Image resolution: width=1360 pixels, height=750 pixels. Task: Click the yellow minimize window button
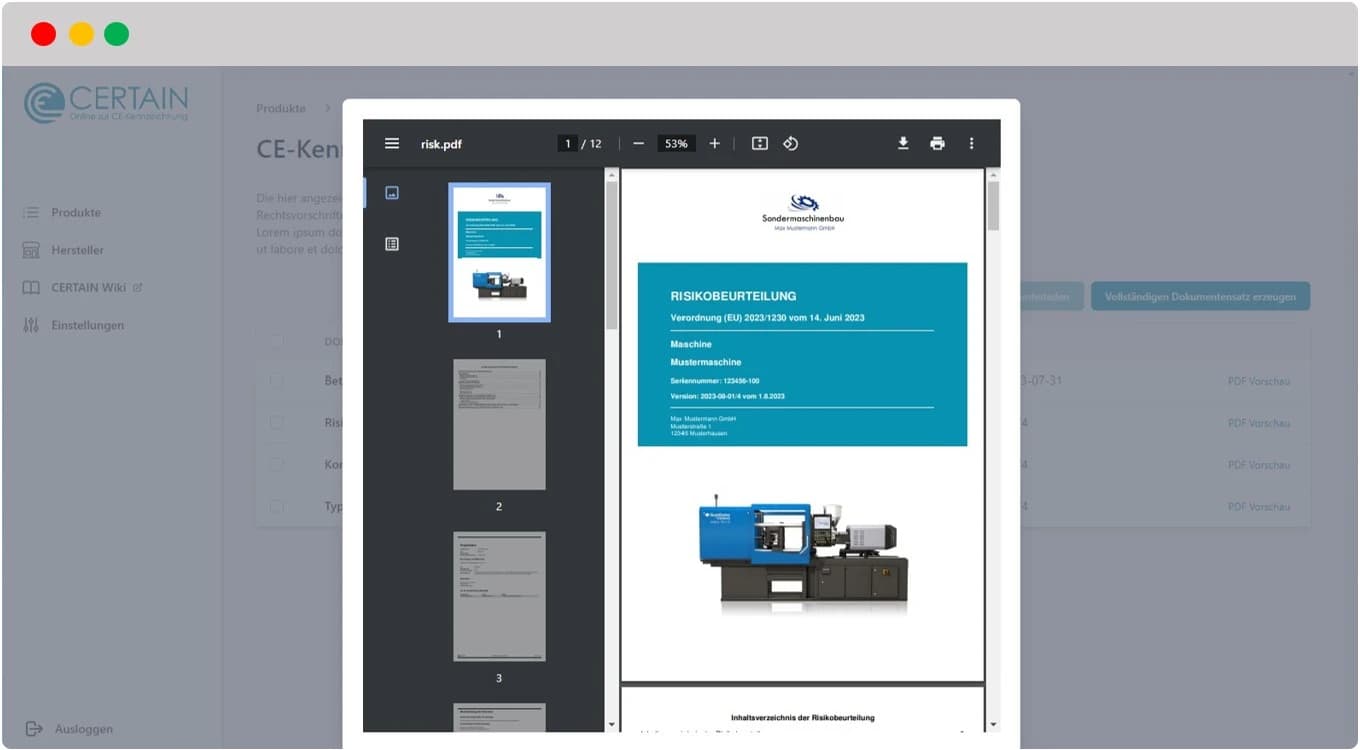(x=81, y=34)
